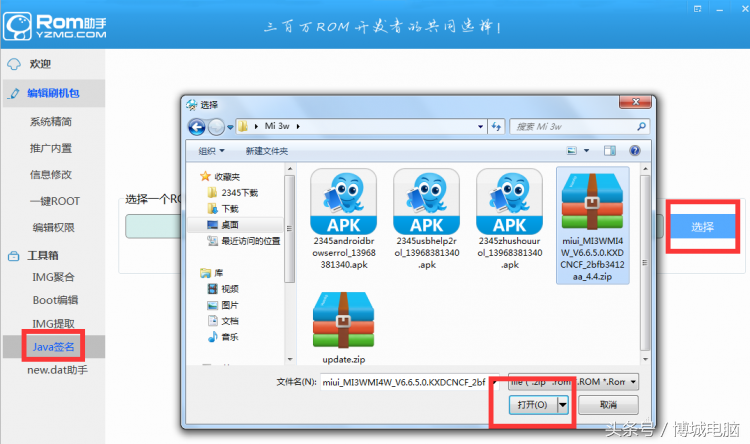Open the Java签名 tool
750x444 pixels.
[x=54, y=347]
